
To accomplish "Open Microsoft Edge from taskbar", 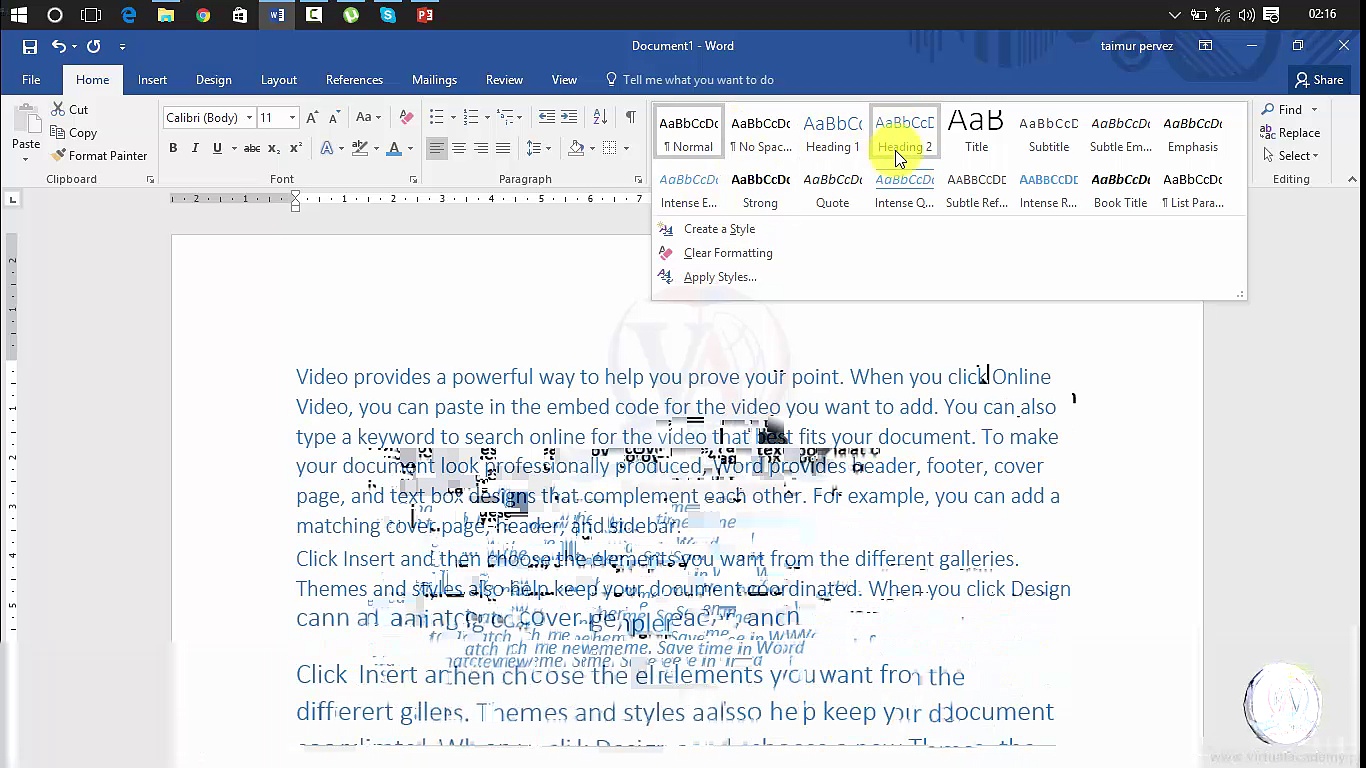I will coord(129,15).
